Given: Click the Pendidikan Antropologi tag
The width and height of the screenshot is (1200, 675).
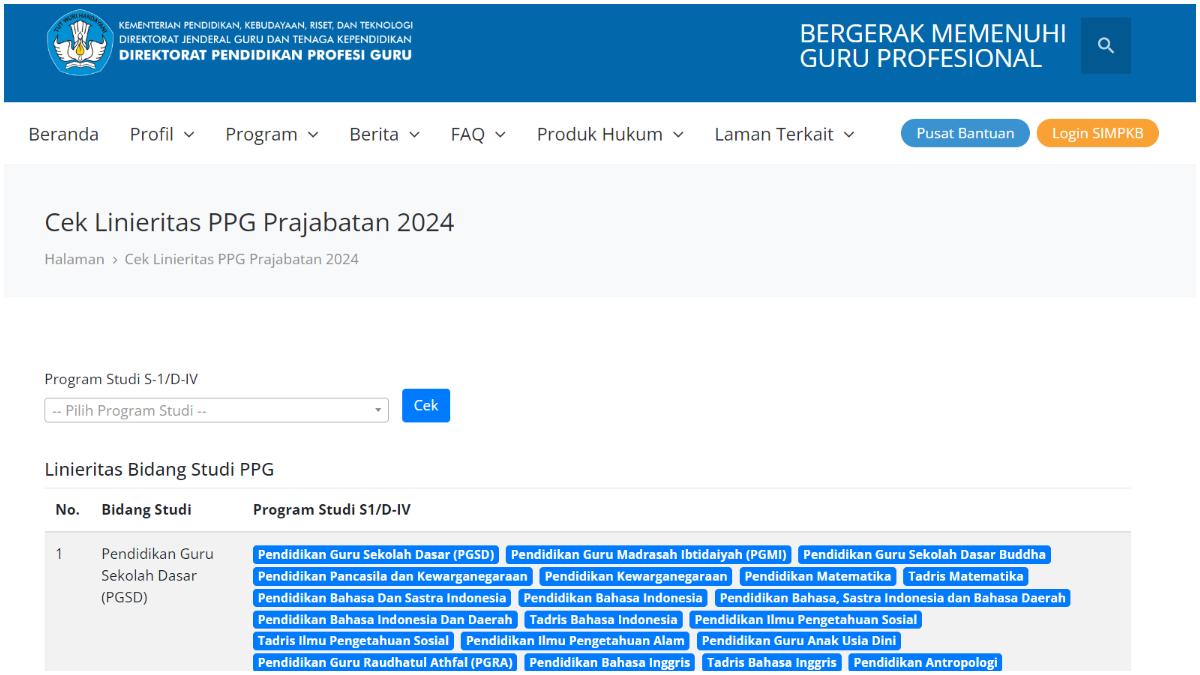Looking at the screenshot, I should 925,662.
